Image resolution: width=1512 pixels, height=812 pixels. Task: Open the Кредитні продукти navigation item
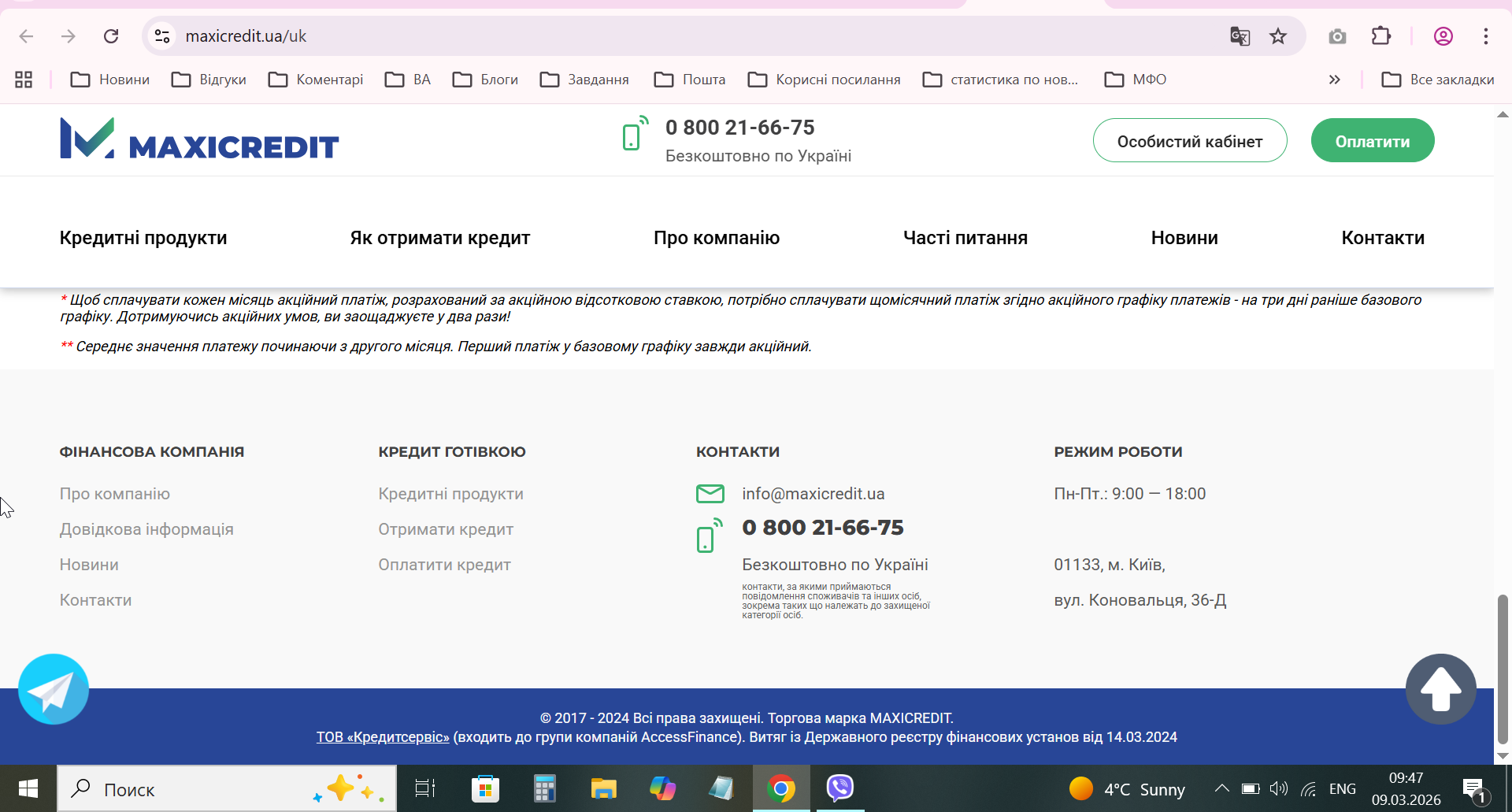(x=143, y=238)
